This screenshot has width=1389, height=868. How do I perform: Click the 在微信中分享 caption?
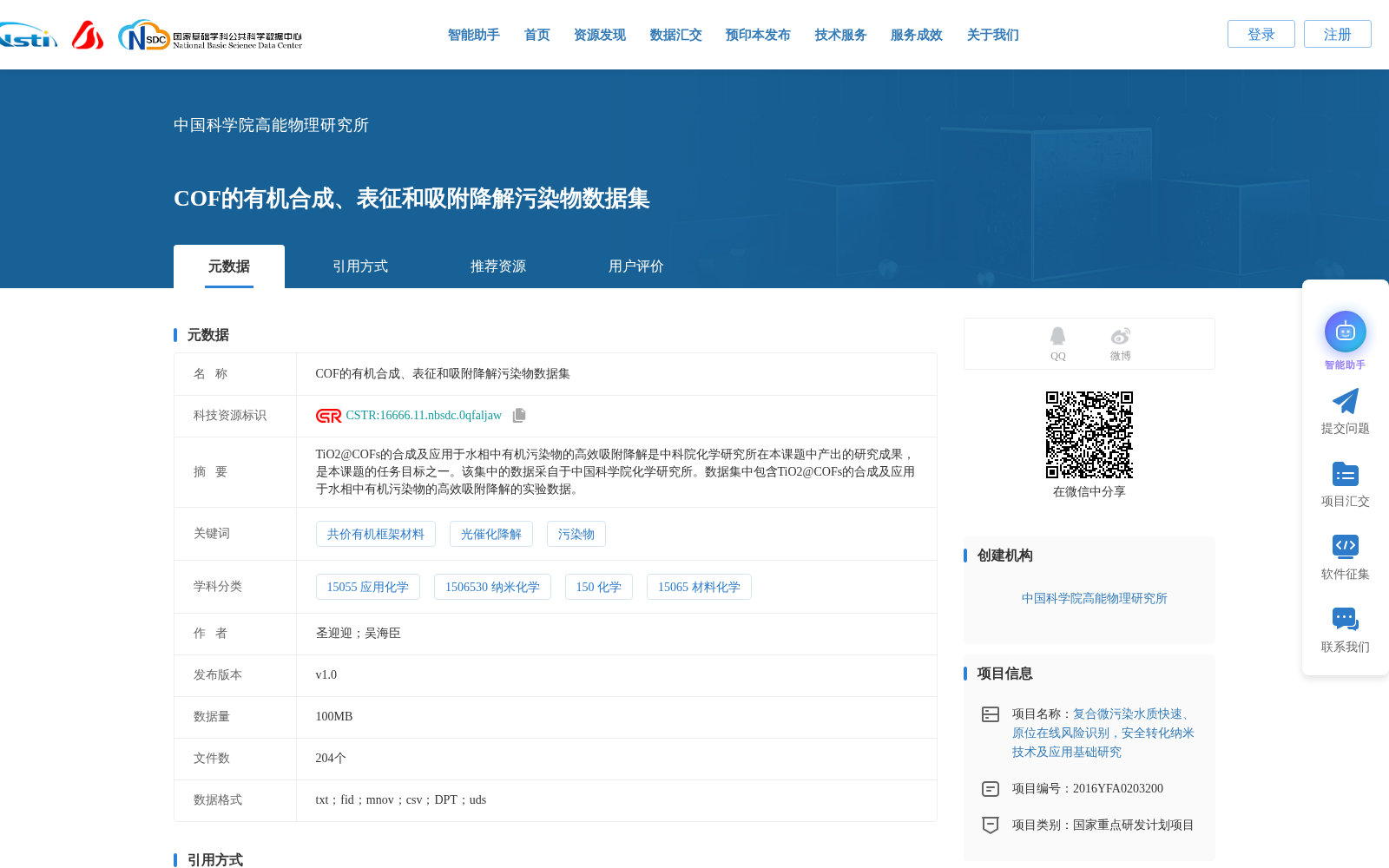(1089, 491)
